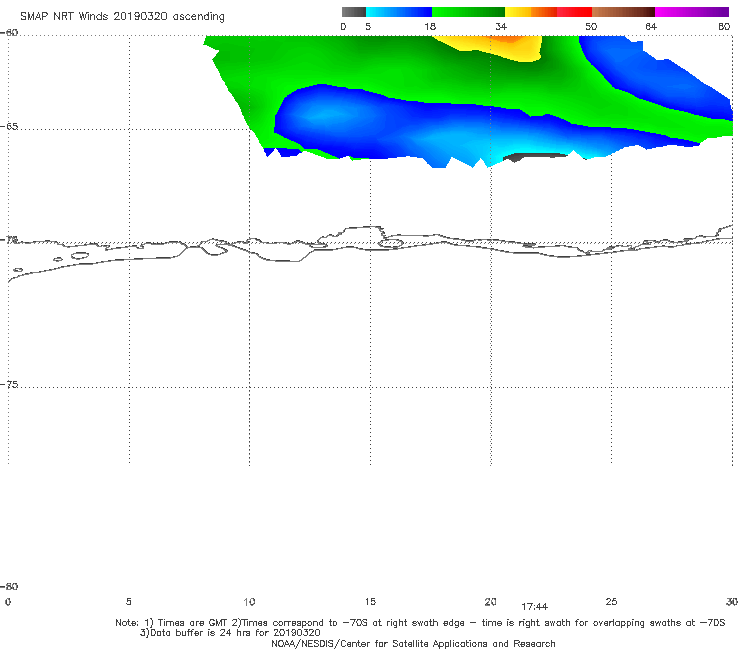Click the "SMAP NRT Winds 20190320 ascending" title
Image resolution: width=740 pixels, height=650 pixels.
122,17
